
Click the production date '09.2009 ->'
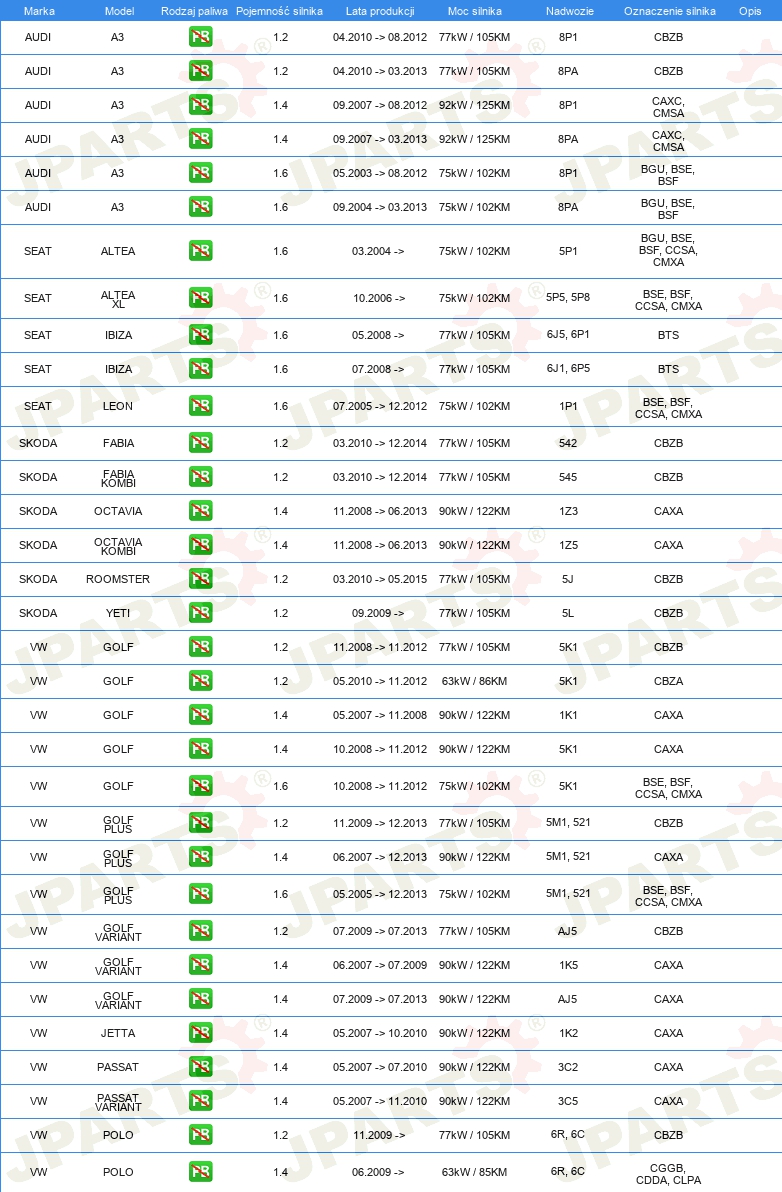[378, 613]
